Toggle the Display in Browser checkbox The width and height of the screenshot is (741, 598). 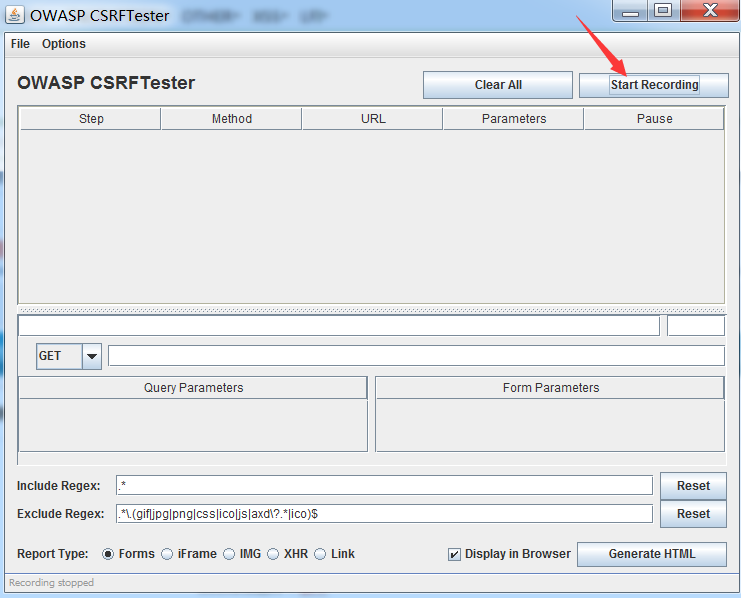click(454, 554)
